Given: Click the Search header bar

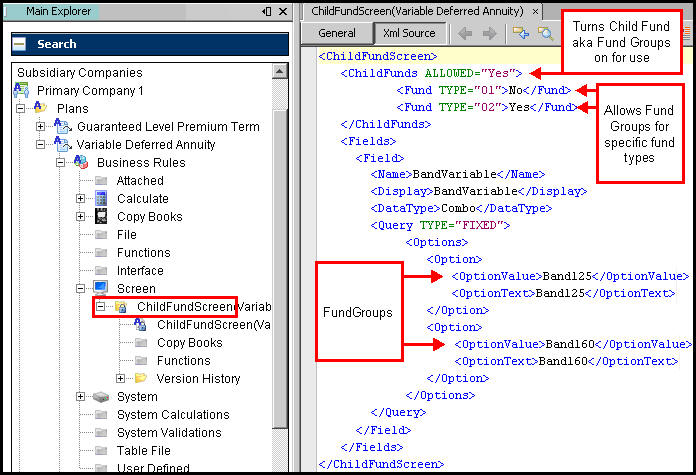Looking at the screenshot, I should coord(150,44).
